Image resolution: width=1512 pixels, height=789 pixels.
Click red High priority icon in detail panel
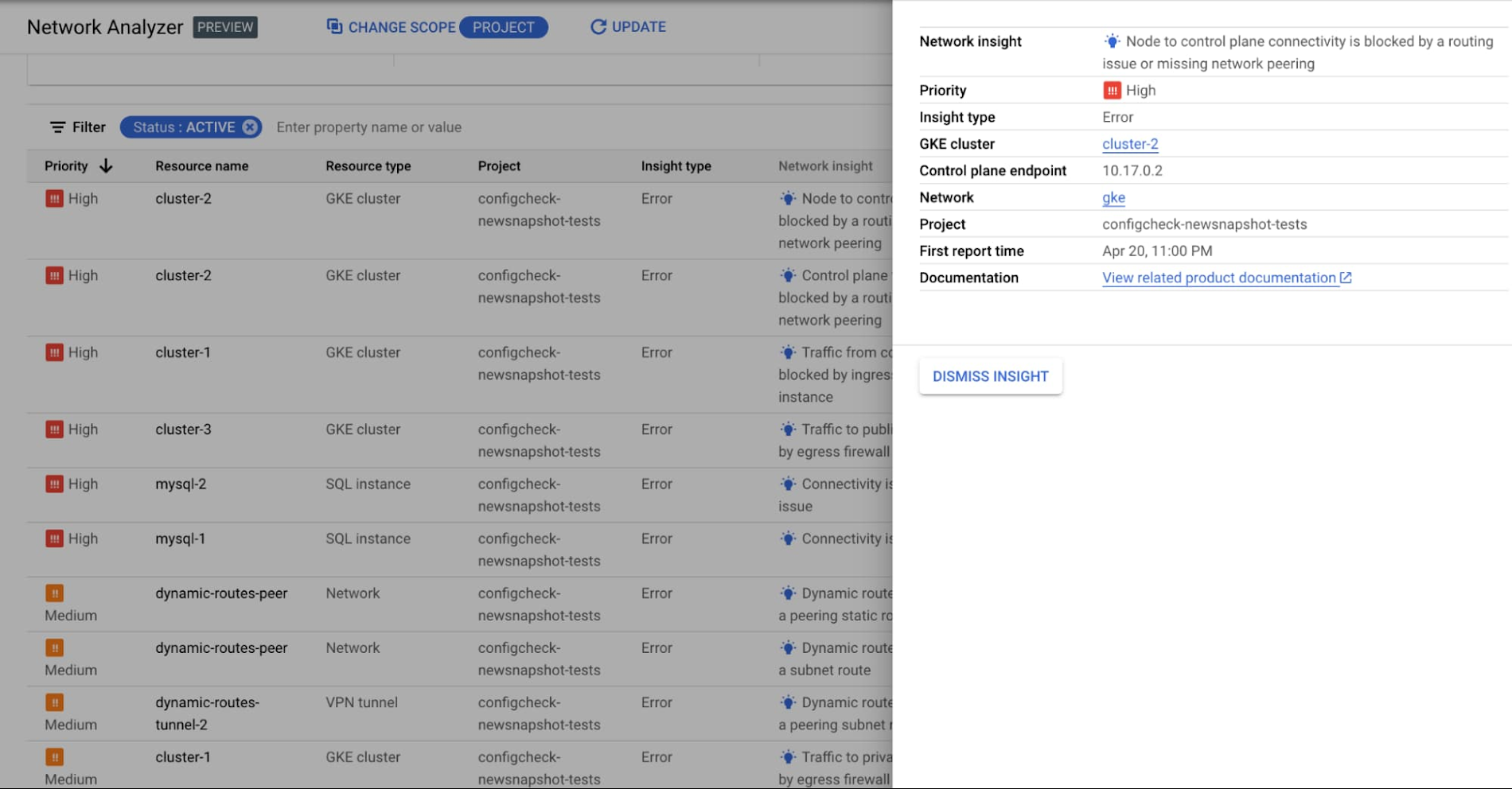(1112, 91)
